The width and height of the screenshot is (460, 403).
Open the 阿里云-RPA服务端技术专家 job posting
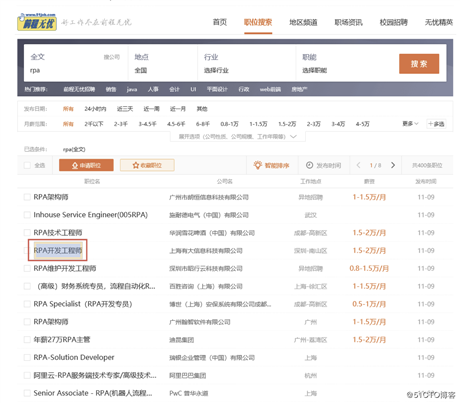point(95,375)
